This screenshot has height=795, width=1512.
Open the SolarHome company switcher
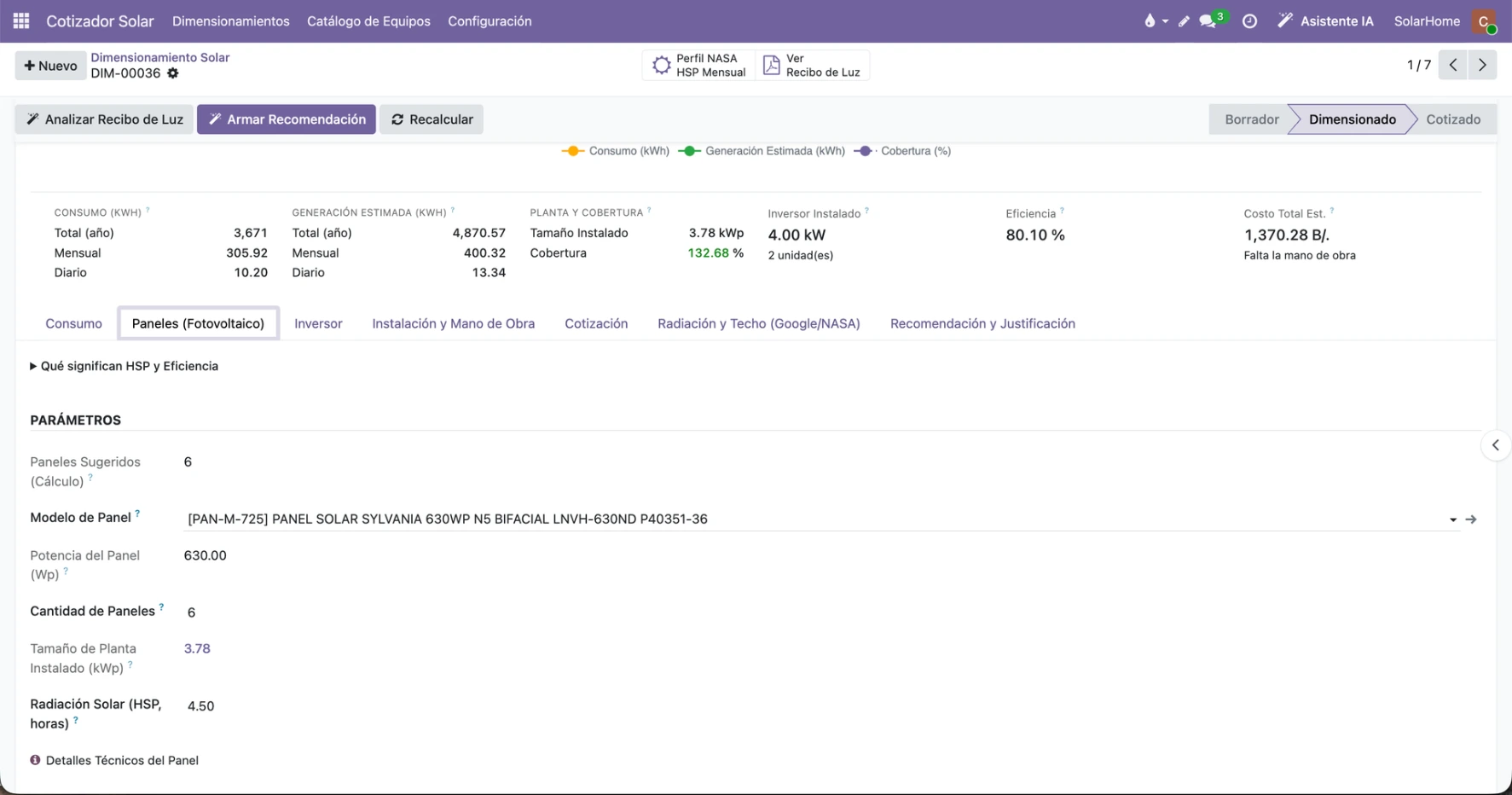click(1427, 21)
